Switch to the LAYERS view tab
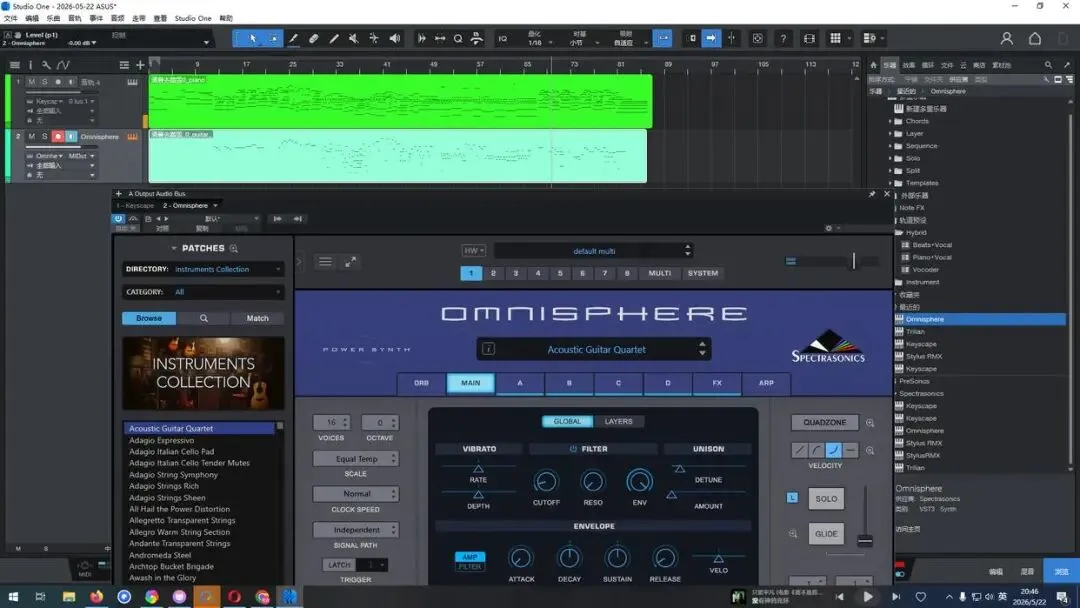Screen dimensions: 1080x608 (618, 421)
